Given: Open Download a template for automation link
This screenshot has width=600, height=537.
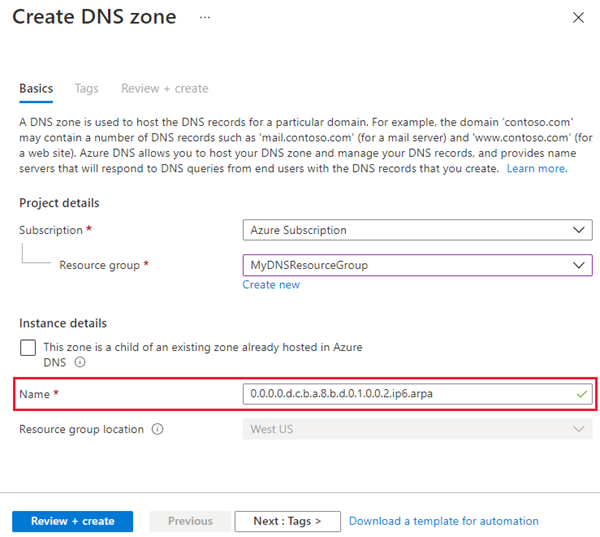Looking at the screenshot, I should coord(443,521).
